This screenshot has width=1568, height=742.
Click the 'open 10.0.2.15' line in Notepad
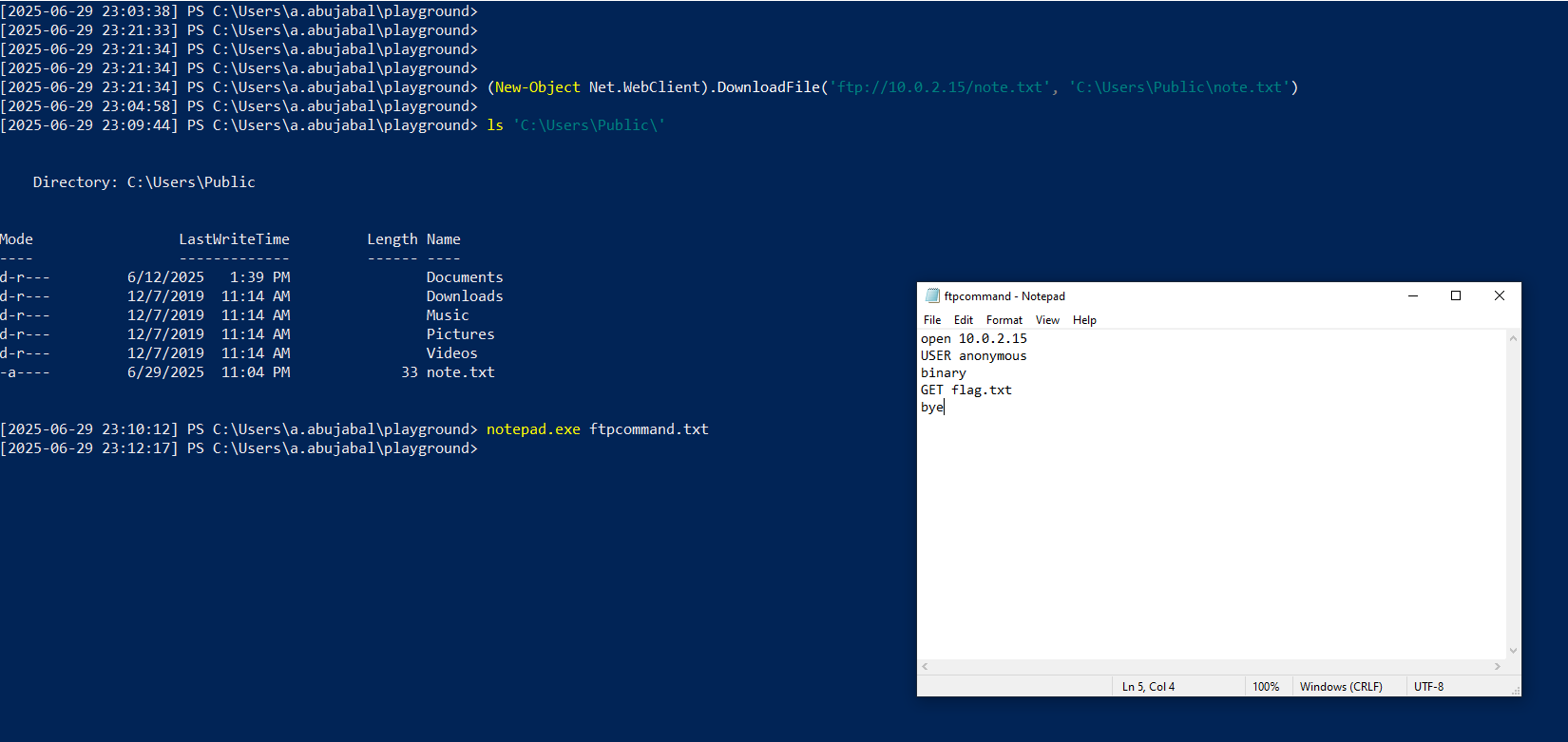coord(974,338)
